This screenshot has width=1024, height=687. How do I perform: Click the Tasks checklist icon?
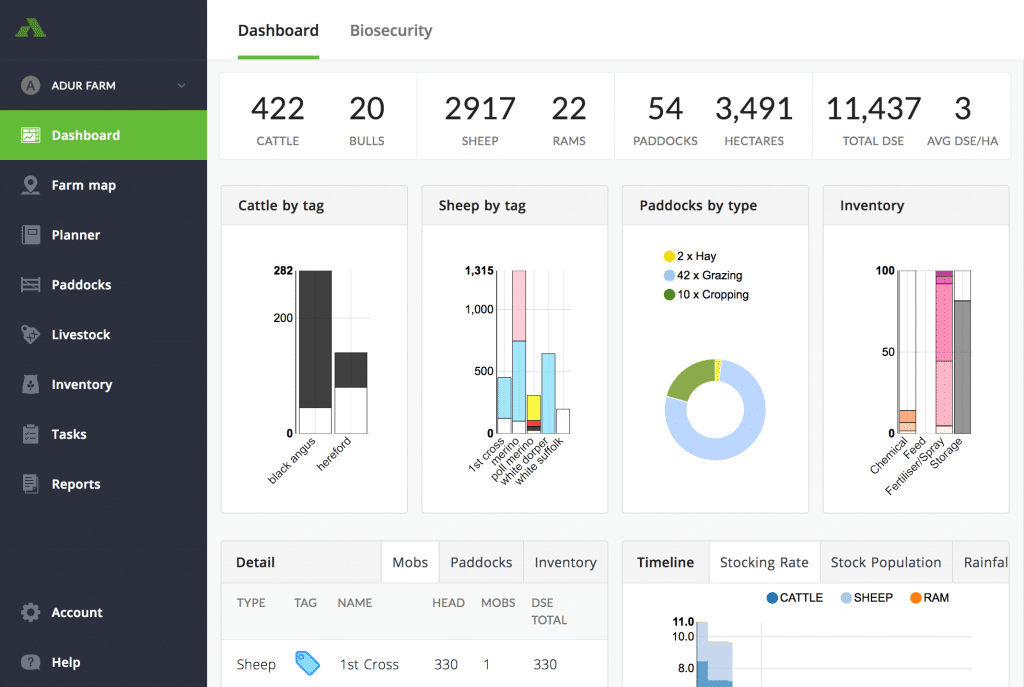pyautogui.click(x=30, y=434)
